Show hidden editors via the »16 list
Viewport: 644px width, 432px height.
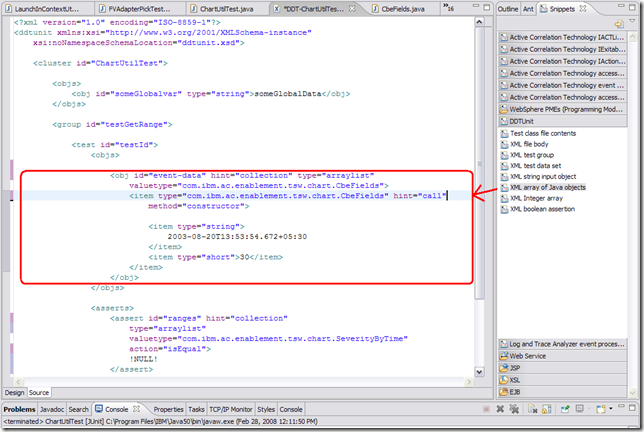click(448, 8)
